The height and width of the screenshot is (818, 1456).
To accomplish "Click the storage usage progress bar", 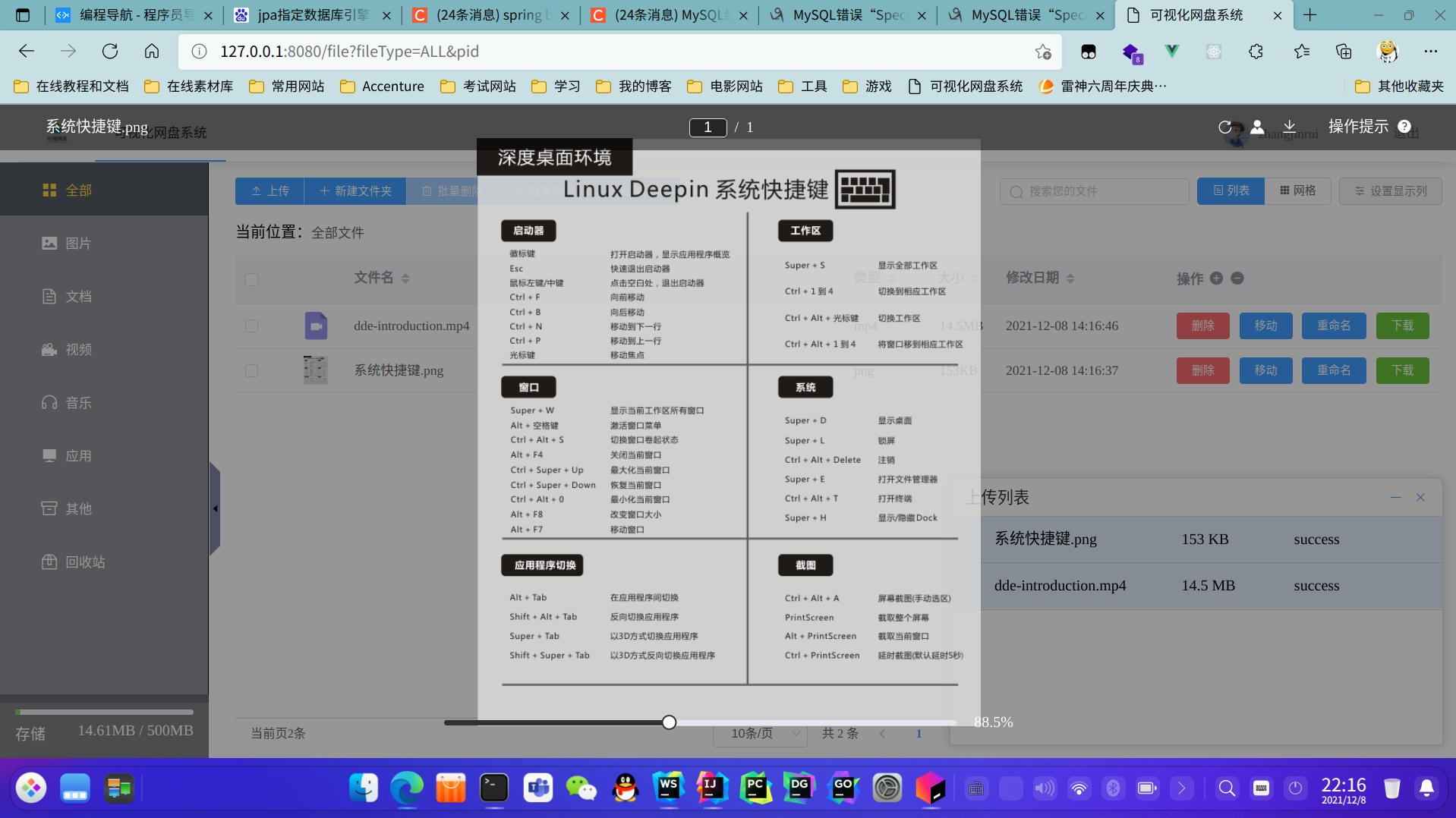I will 104,712.
